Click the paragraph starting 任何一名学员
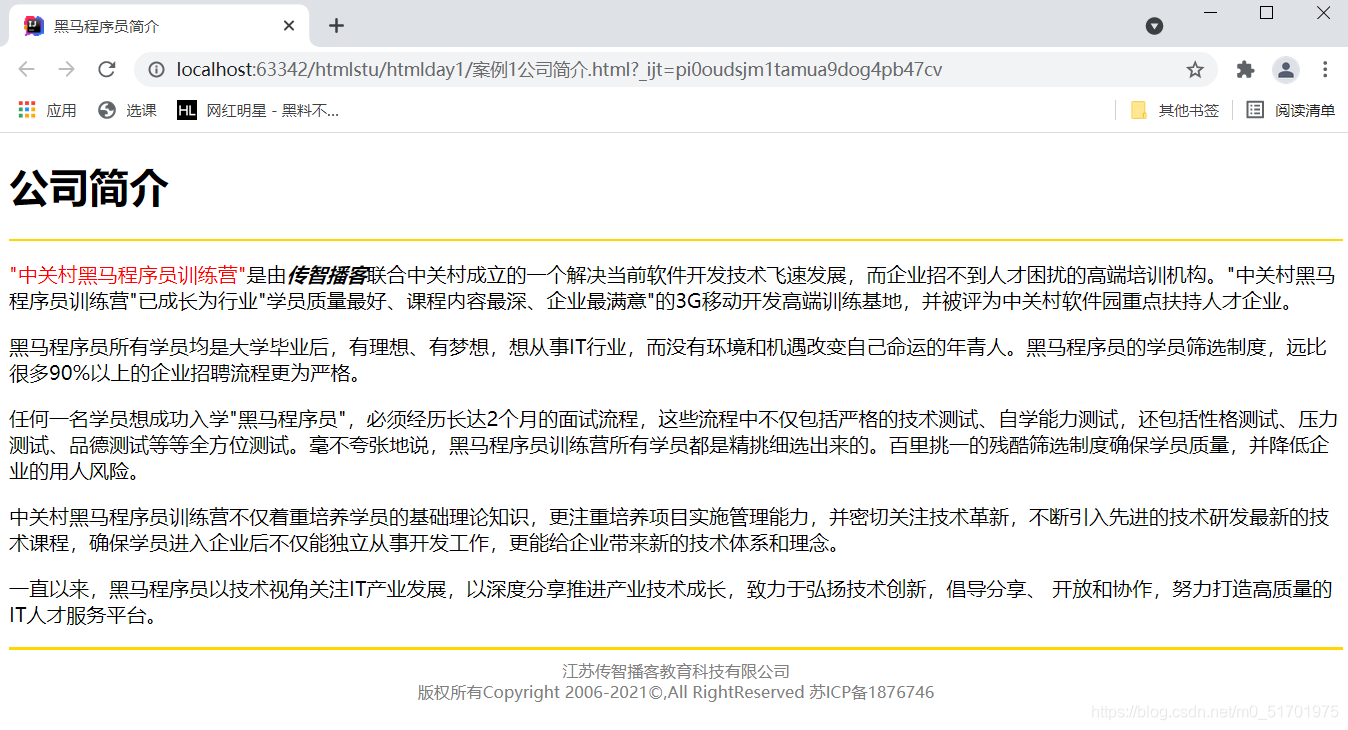 click(673, 445)
